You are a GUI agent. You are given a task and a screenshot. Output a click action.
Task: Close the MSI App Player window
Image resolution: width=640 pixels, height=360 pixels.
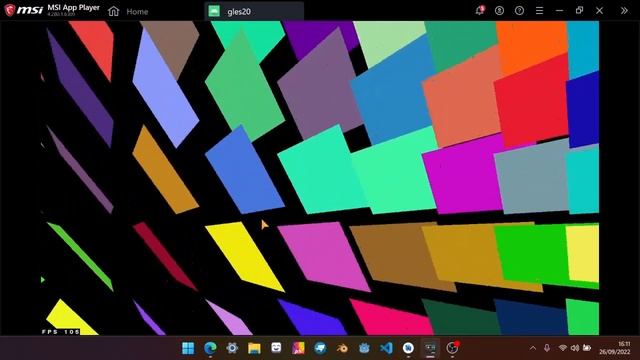pyautogui.click(x=599, y=11)
